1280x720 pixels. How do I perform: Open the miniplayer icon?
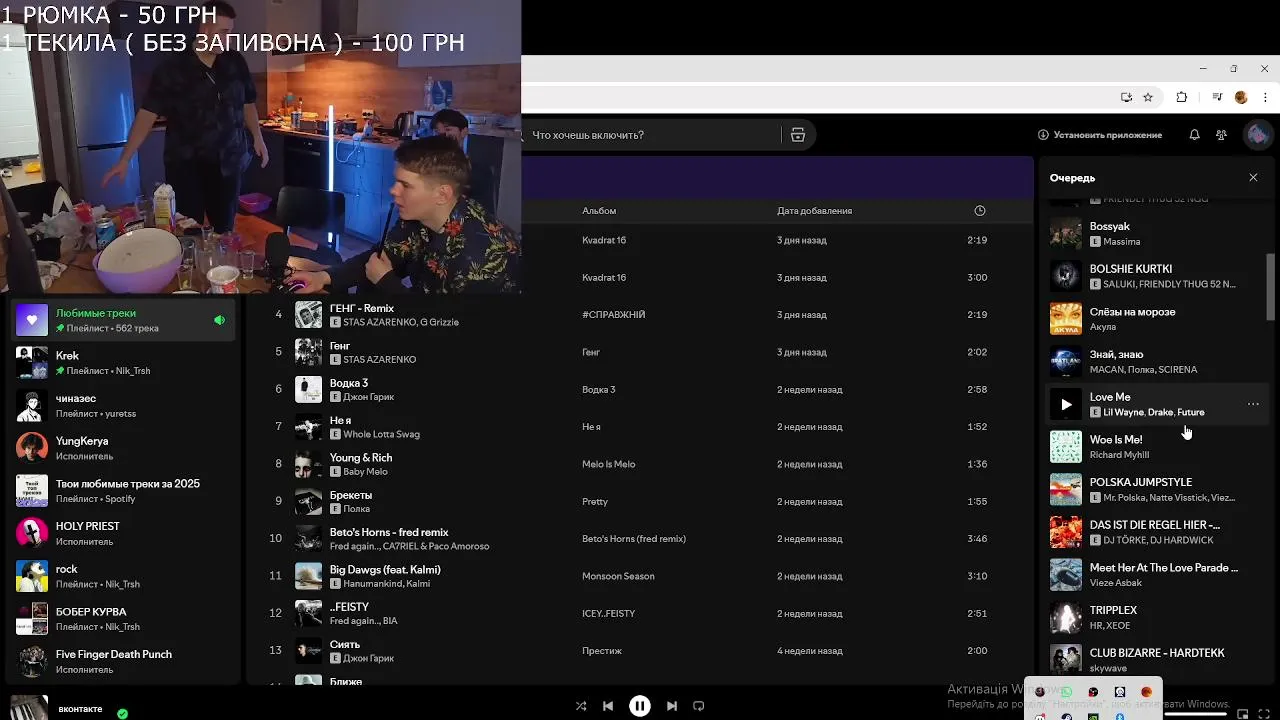[x=1243, y=714]
